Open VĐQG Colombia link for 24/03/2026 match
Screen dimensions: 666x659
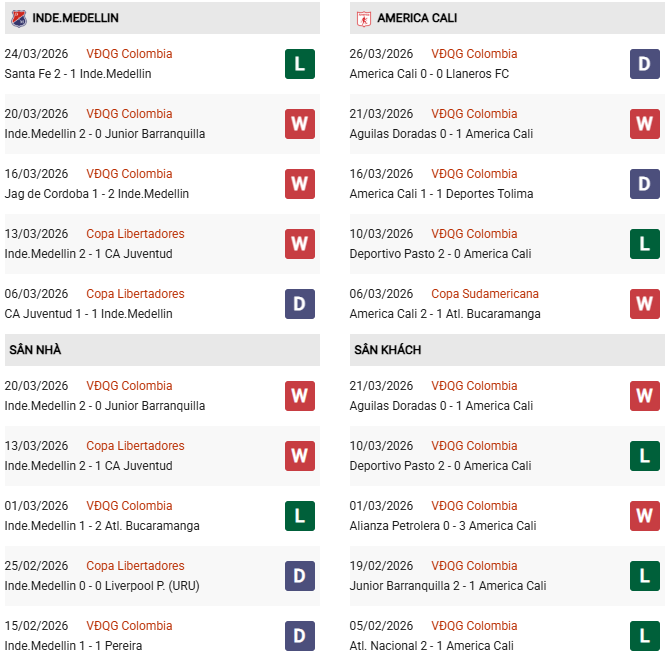(x=129, y=54)
